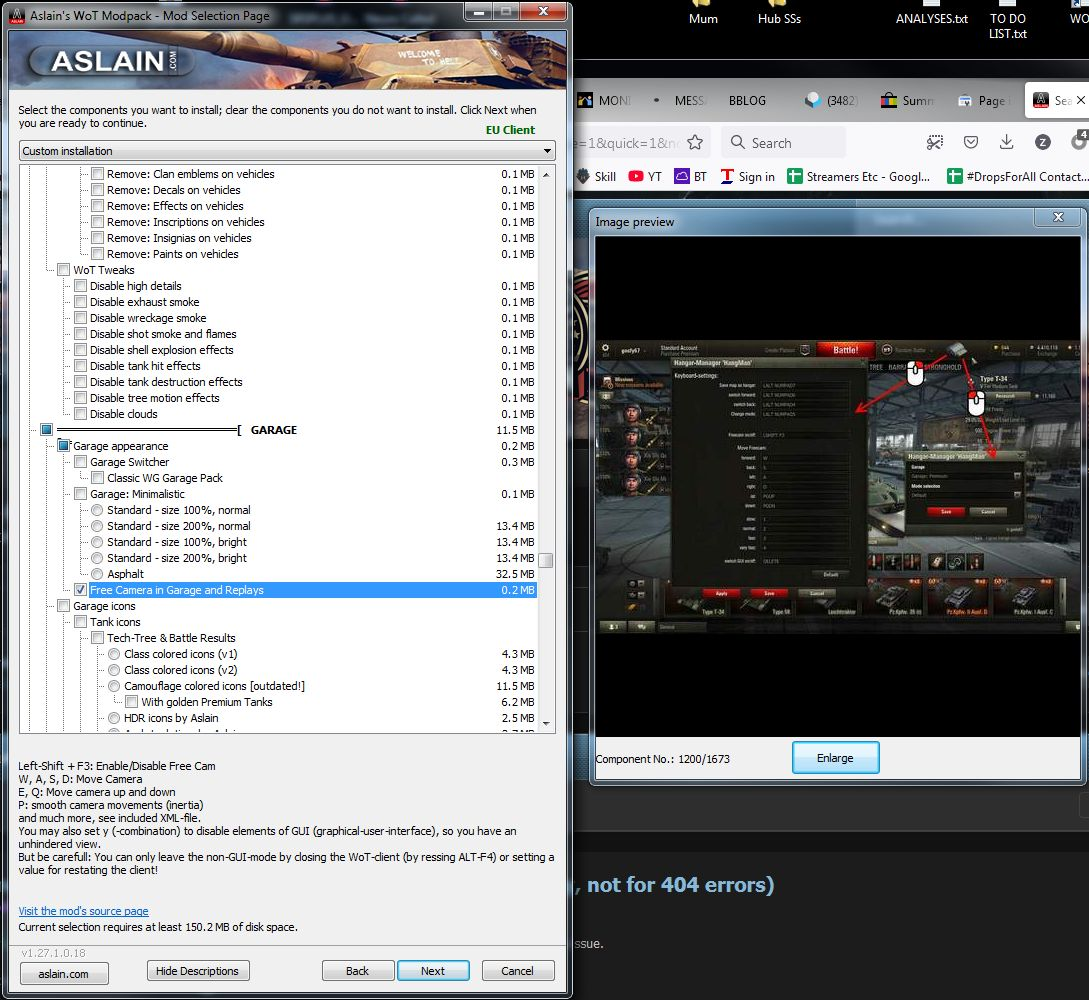1089x1000 pixels.
Task: Open the aslain.com button
Action: pyautogui.click(x=64, y=974)
